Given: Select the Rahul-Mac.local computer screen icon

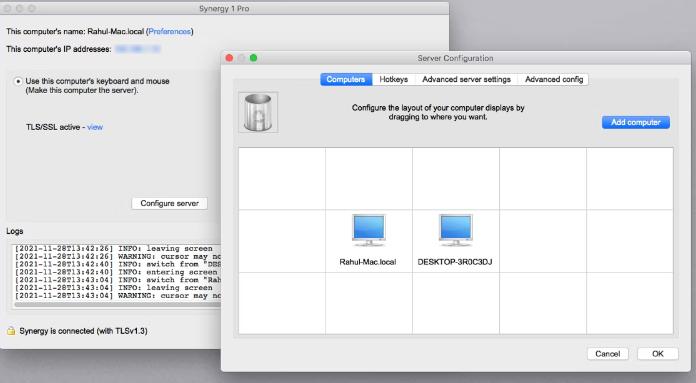Looking at the screenshot, I should [x=368, y=230].
